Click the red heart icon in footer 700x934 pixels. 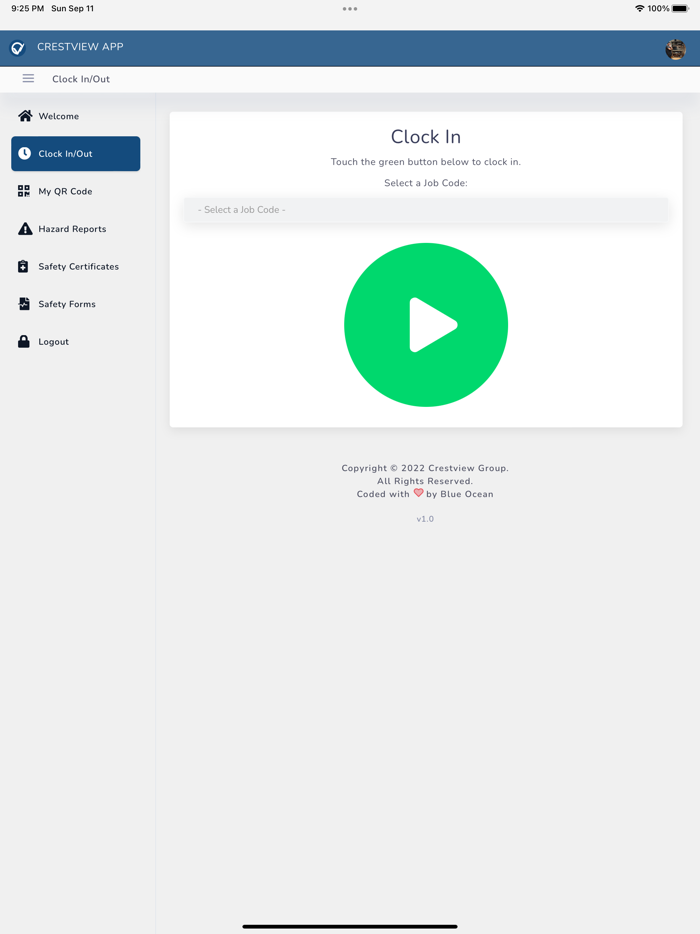(x=418, y=493)
